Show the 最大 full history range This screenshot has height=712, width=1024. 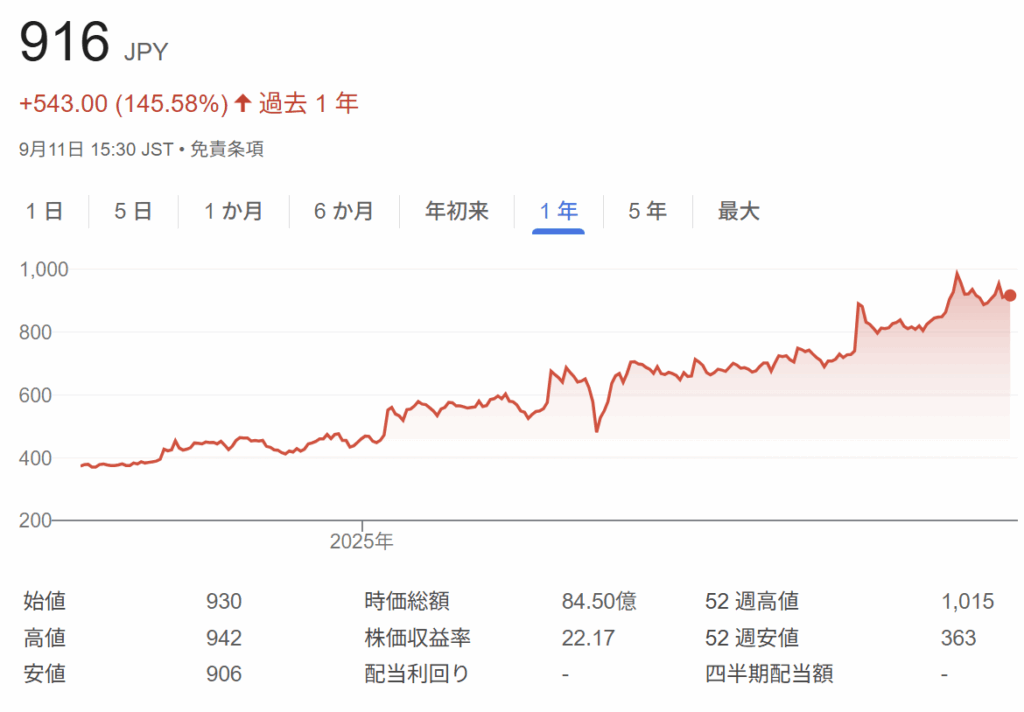[738, 211]
